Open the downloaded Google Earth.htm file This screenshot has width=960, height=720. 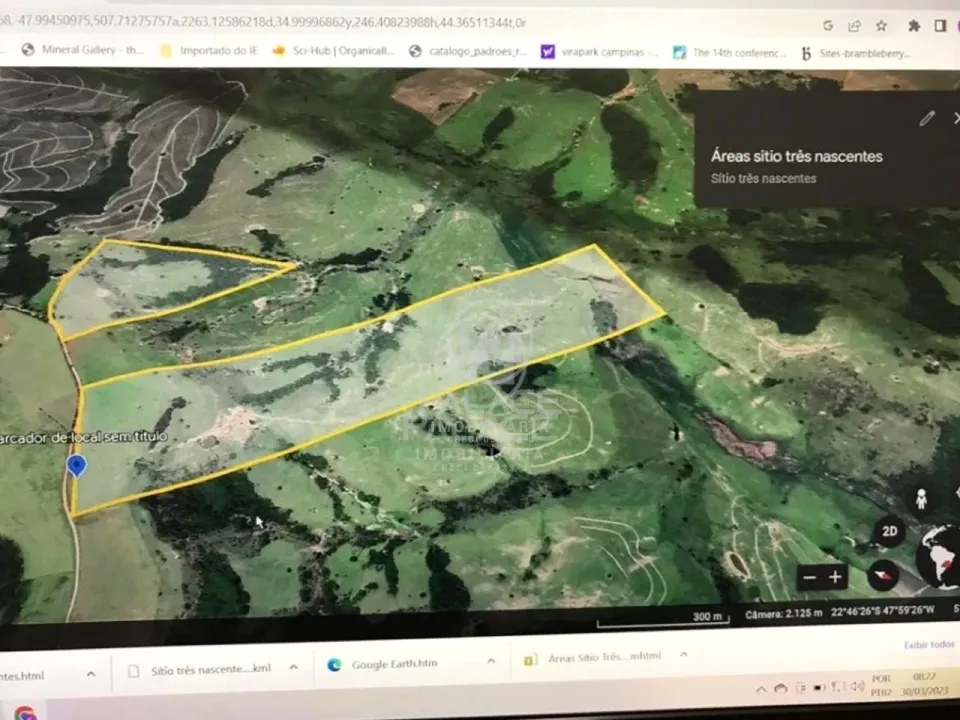[384, 664]
